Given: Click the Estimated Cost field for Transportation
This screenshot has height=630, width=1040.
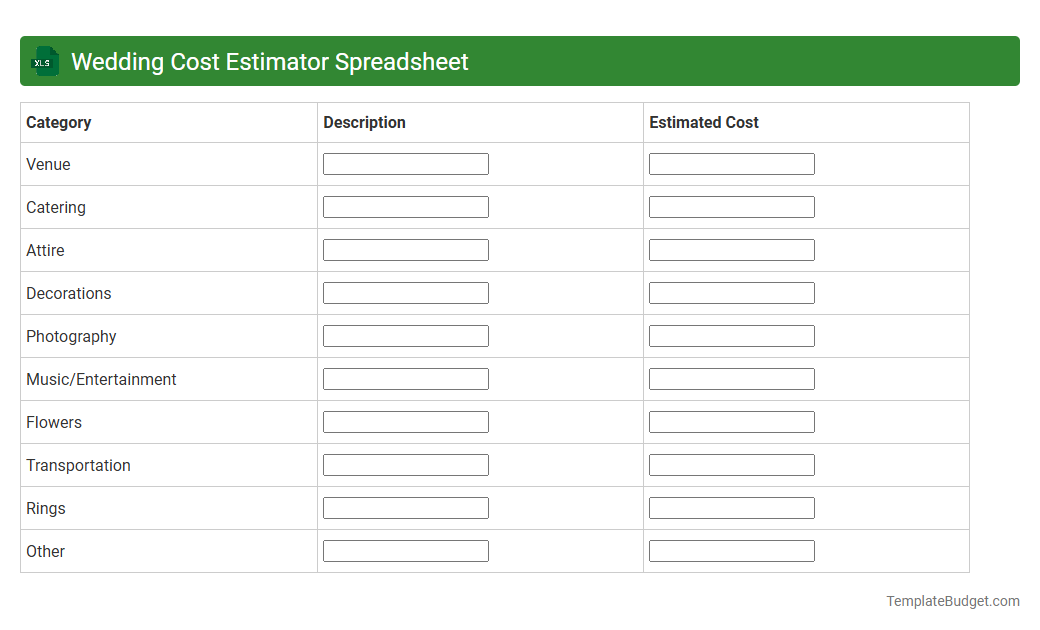Looking at the screenshot, I should pos(731,464).
